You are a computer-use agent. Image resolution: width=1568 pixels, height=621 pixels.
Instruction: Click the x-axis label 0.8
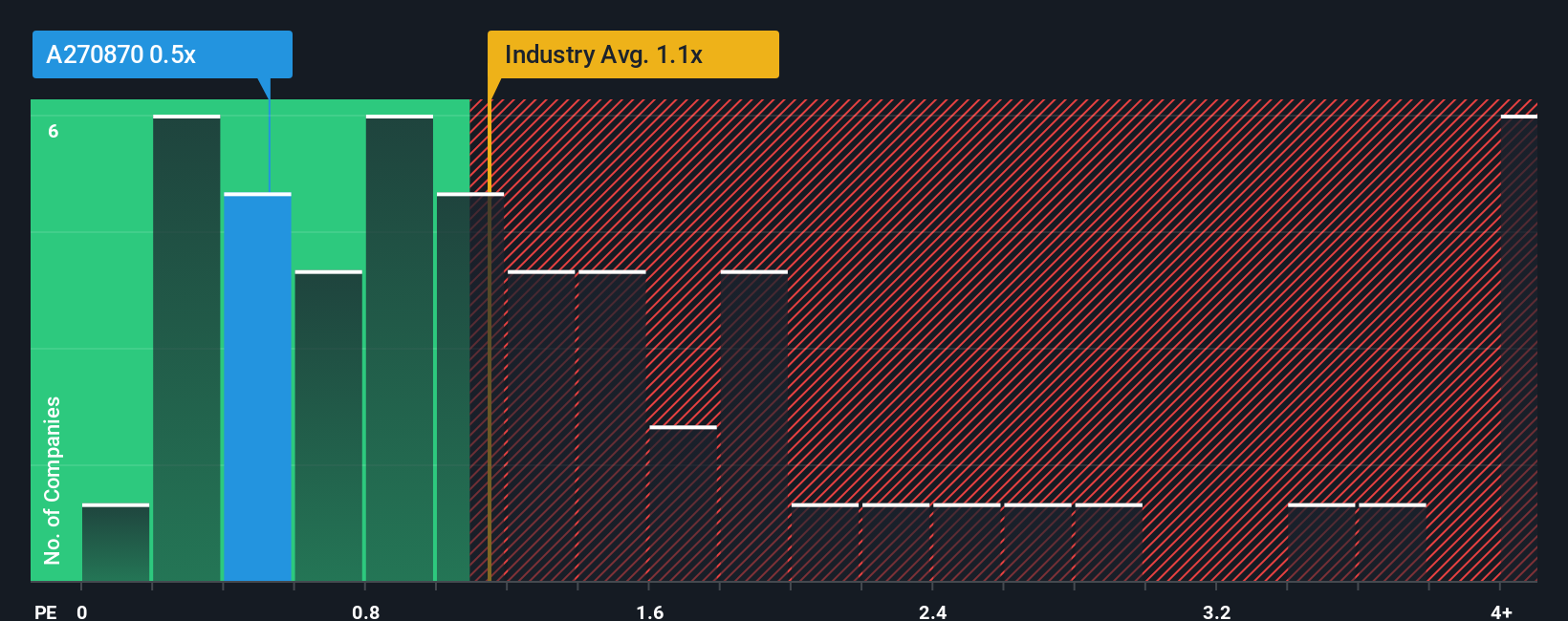(365, 611)
